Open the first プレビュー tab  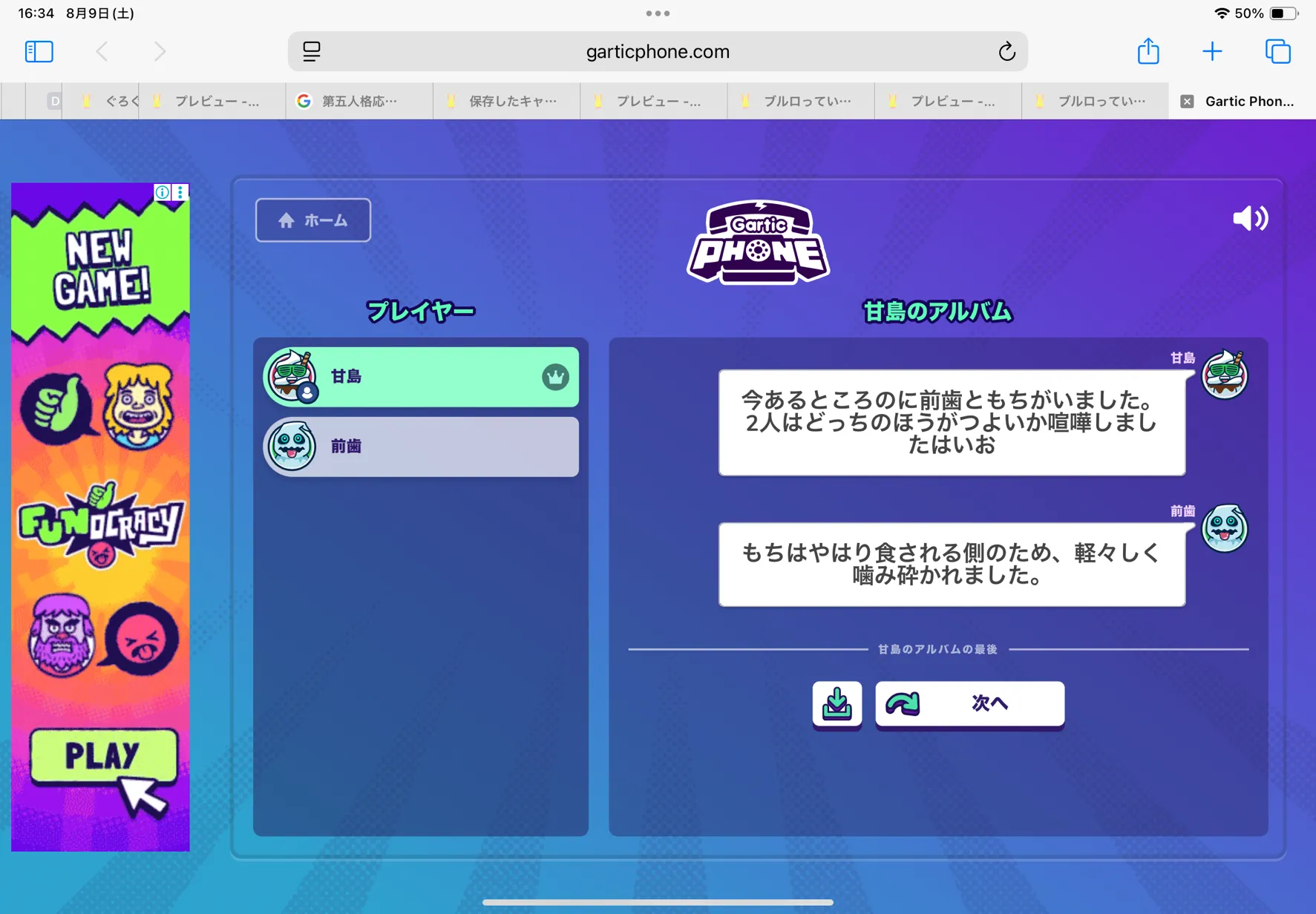(212, 101)
